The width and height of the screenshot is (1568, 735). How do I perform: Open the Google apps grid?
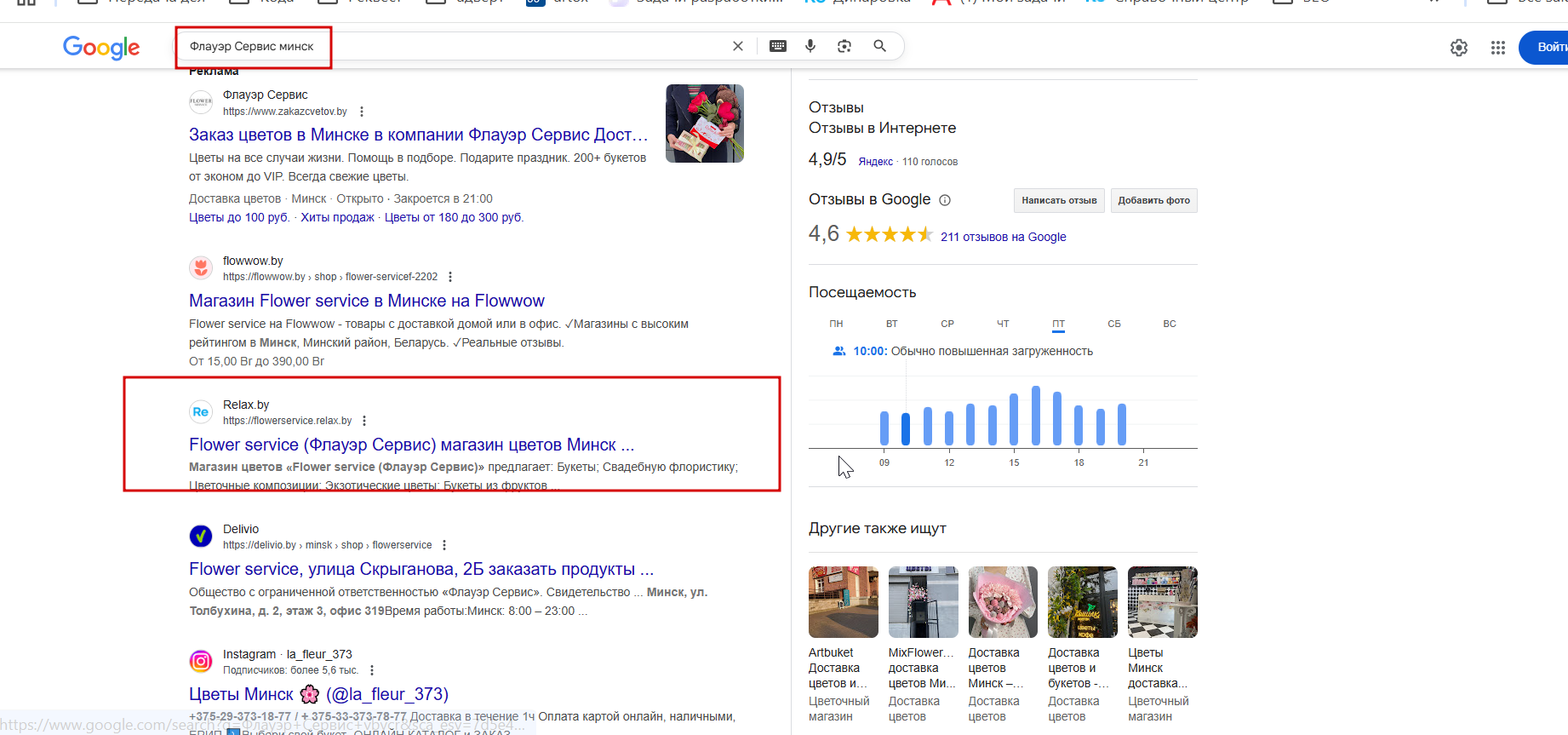coord(1498,48)
